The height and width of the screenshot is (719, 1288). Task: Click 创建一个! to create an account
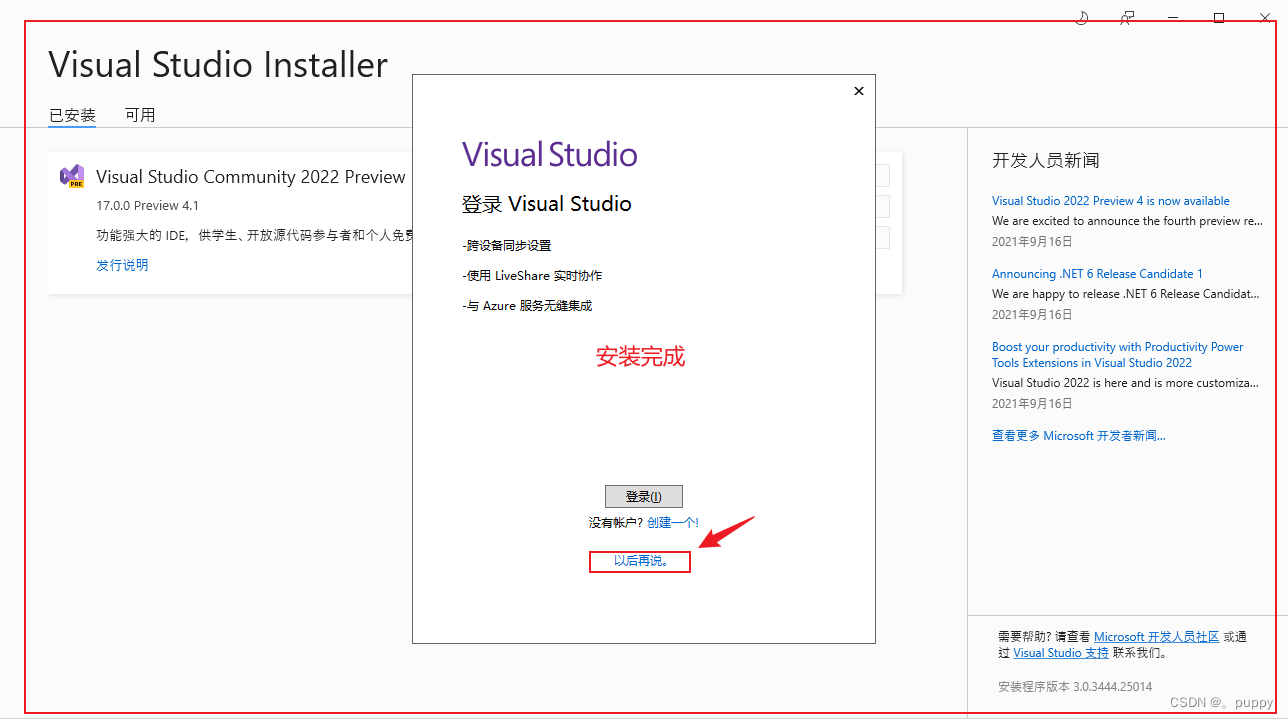[672, 522]
